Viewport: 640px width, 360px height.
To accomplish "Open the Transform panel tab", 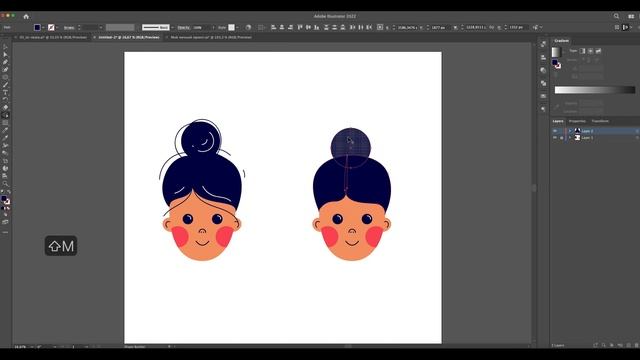I will (x=600, y=121).
